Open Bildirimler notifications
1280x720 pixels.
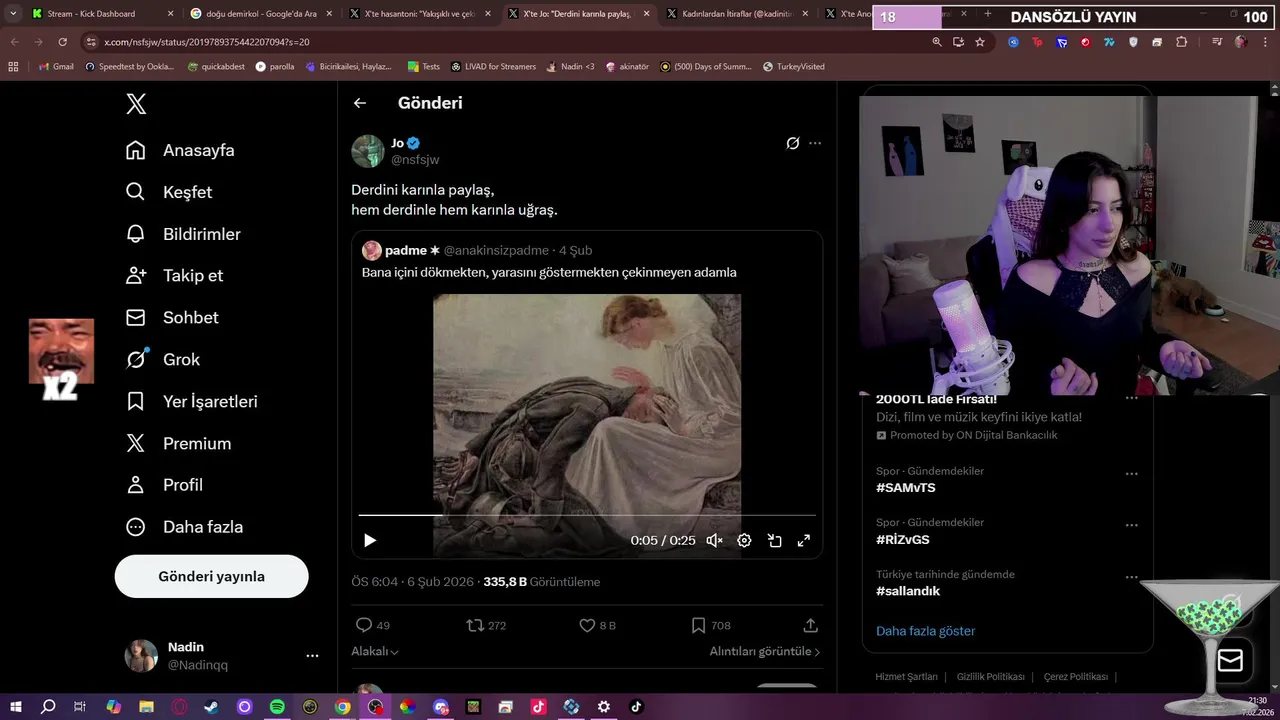tap(183, 234)
